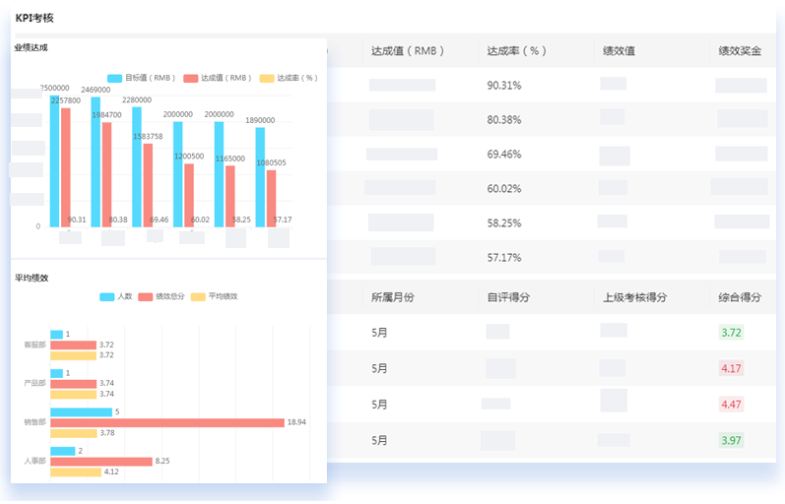Click the 18.94 销售部 performance bar
This screenshot has width=785, height=504.
(x=167, y=423)
